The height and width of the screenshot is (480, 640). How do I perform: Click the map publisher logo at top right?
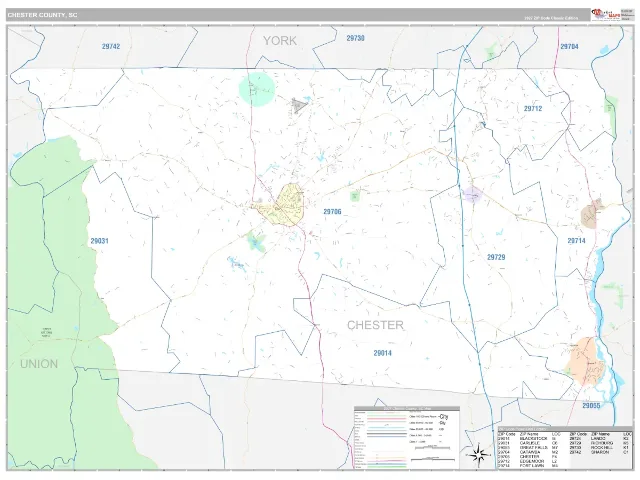(606, 14)
